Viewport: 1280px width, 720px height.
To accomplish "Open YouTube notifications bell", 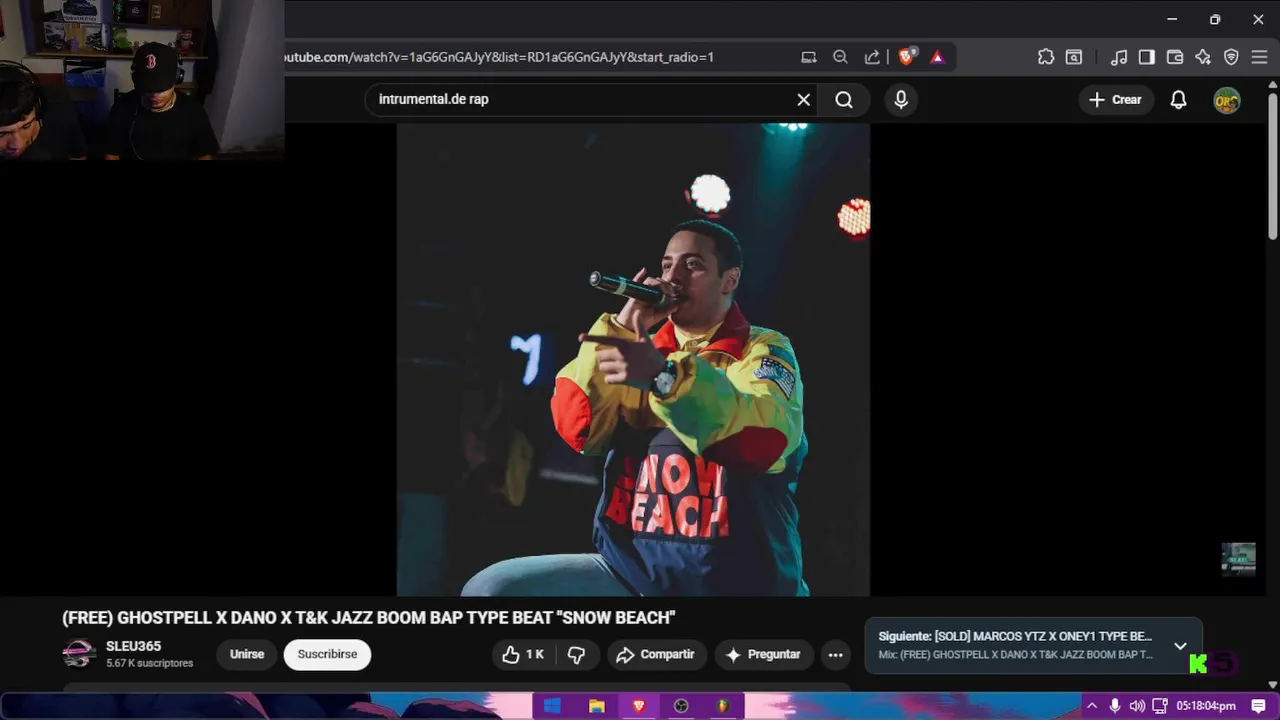I will 1179,99.
